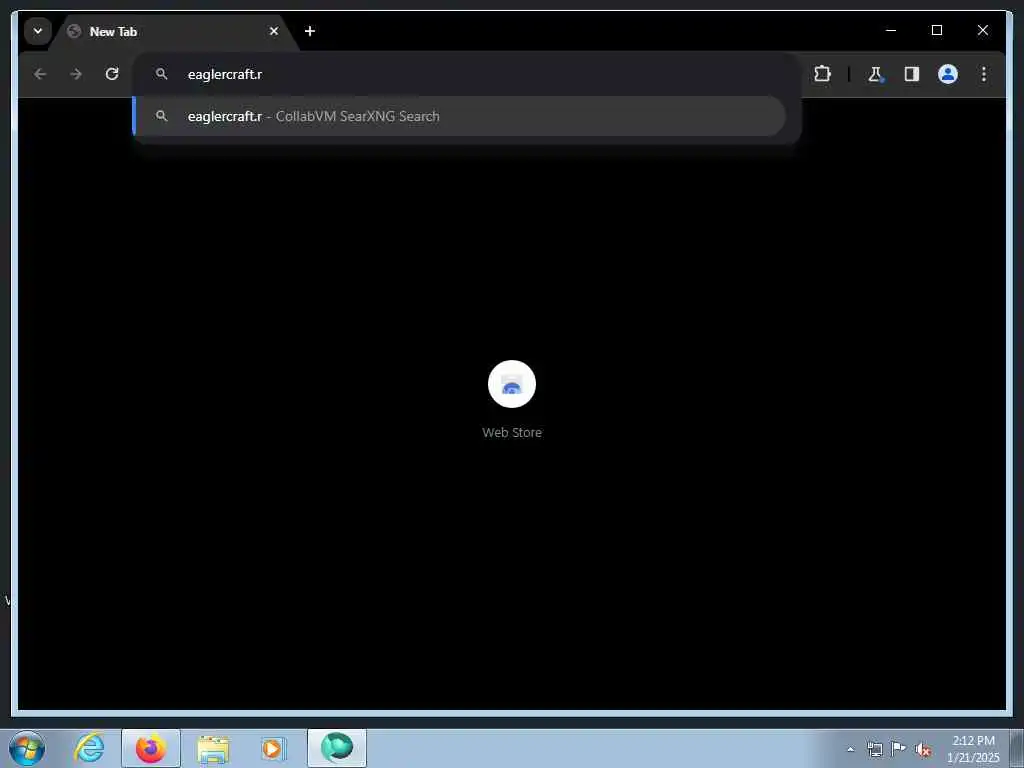Viewport: 1024px width, 768px height.
Task: Open Windows Media Player from the taskbar
Action: coord(273,748)
